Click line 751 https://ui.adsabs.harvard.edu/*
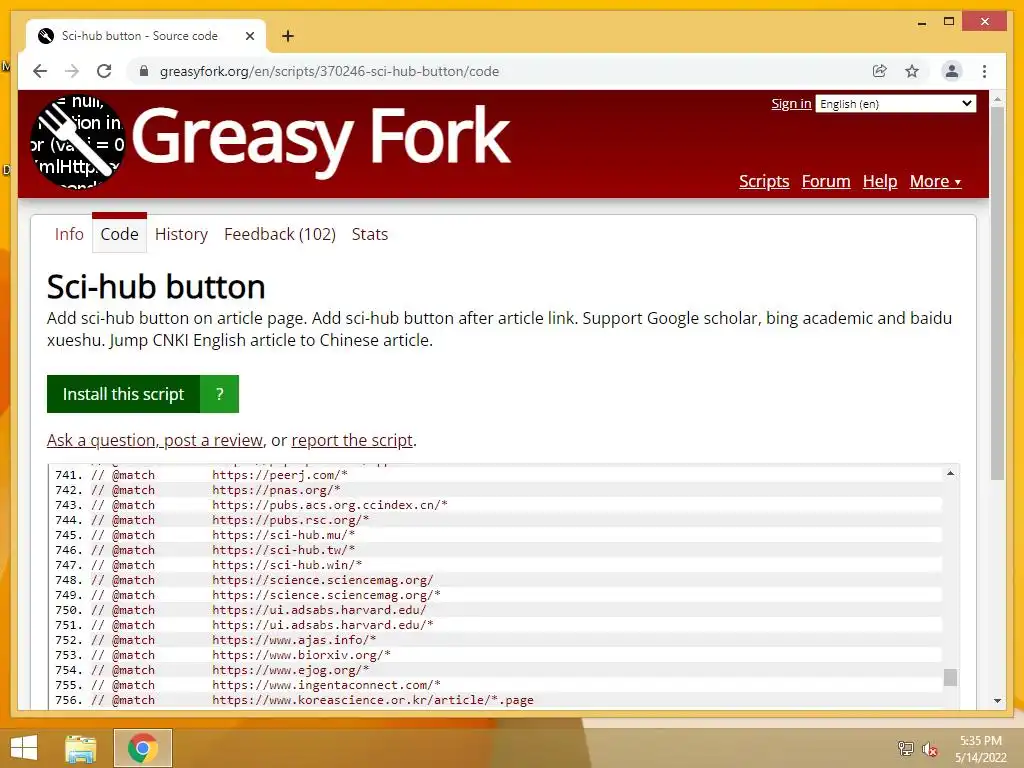Viewport: 1024px width, 768px height. [x=323, y=625]
